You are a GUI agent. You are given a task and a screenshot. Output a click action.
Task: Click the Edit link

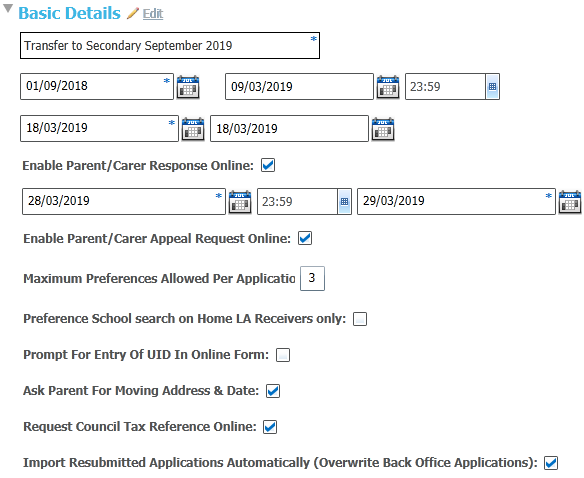click(153, 14)
